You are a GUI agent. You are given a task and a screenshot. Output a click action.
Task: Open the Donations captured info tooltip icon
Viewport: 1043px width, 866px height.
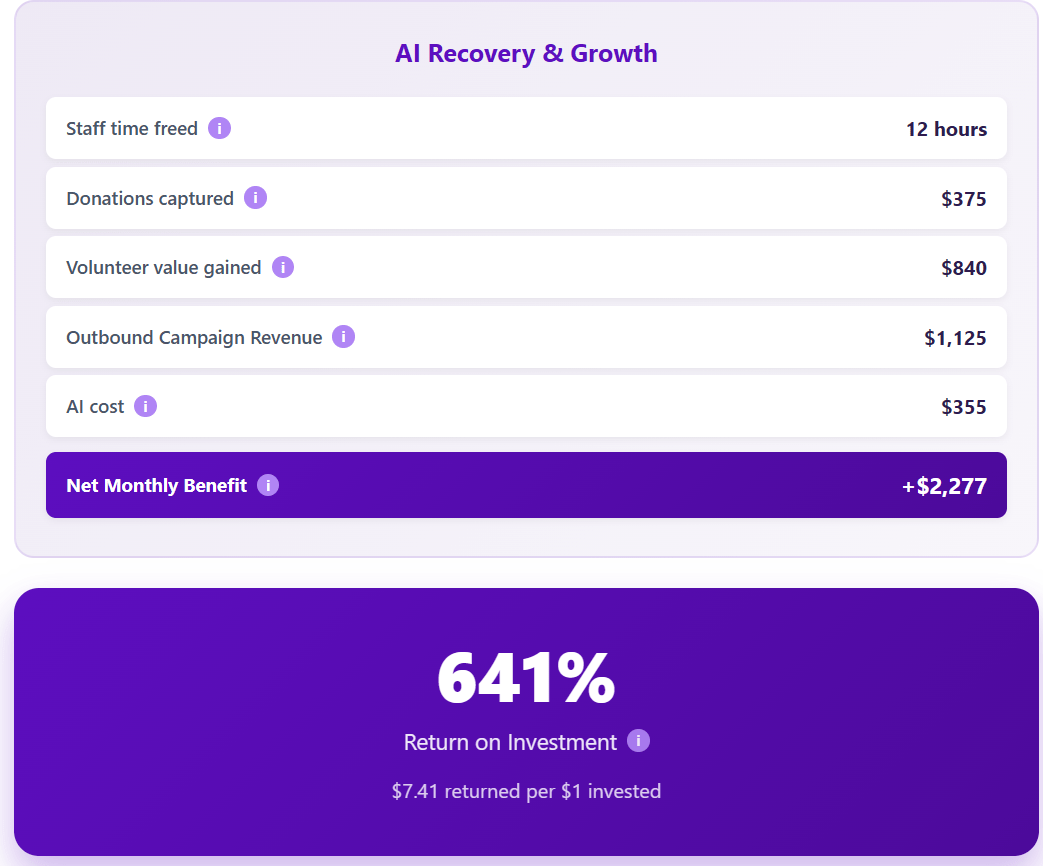tap(255, 198)
